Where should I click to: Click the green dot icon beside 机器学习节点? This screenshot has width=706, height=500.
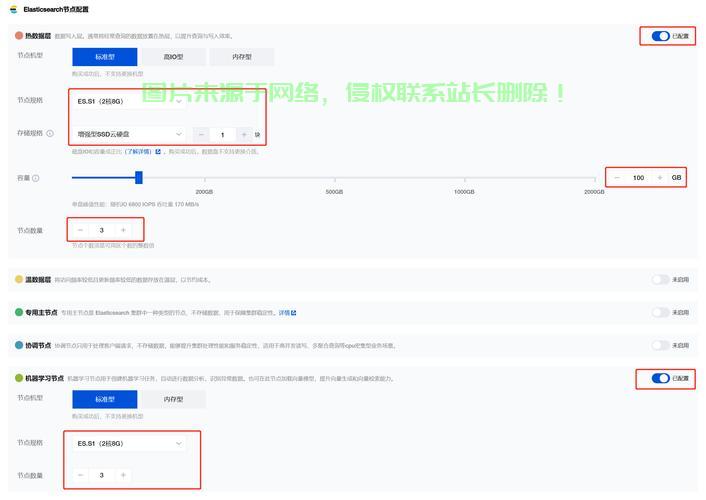coord(19,378)
